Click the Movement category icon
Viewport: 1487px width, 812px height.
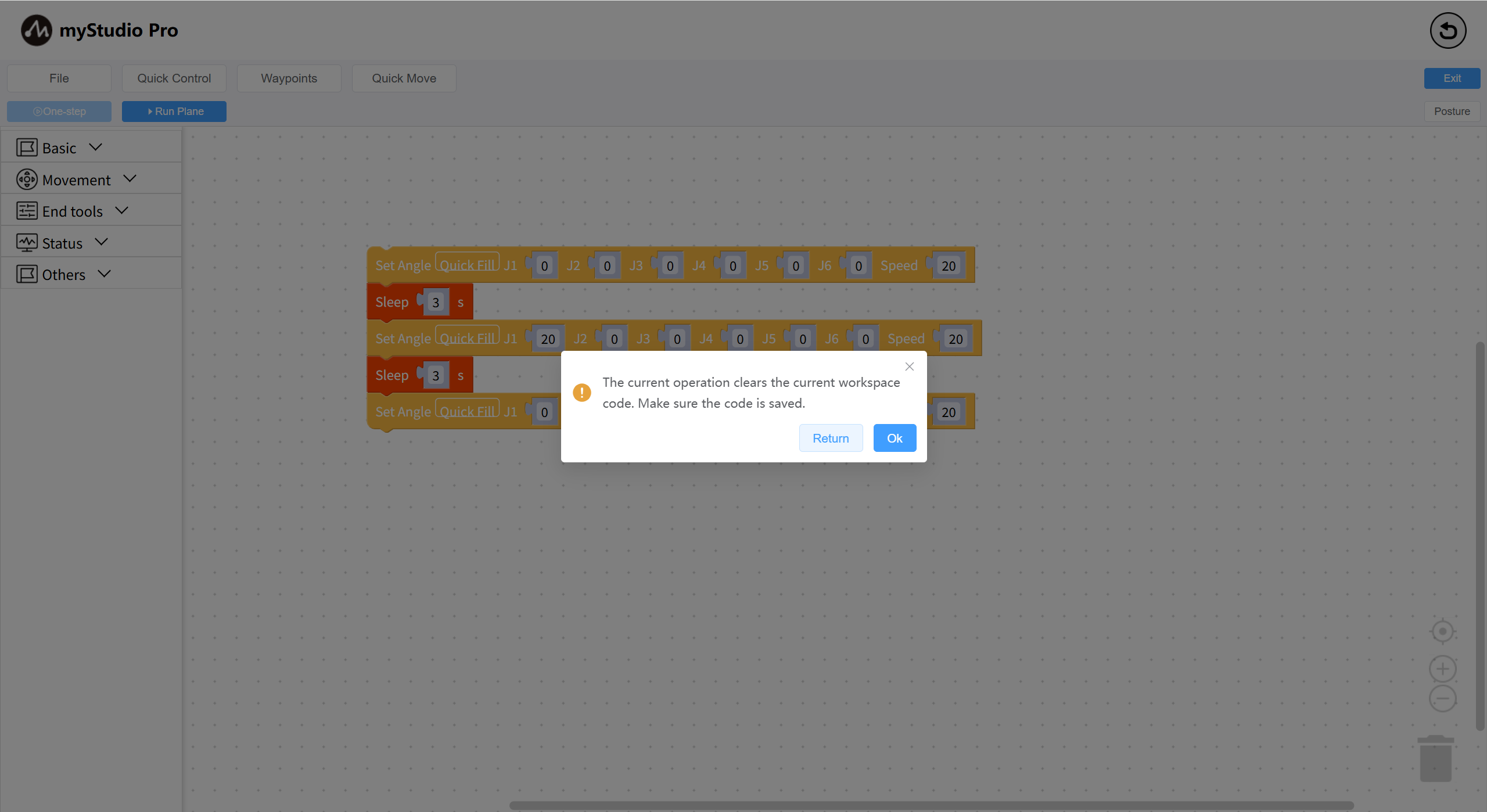click(x=27, y=179)
